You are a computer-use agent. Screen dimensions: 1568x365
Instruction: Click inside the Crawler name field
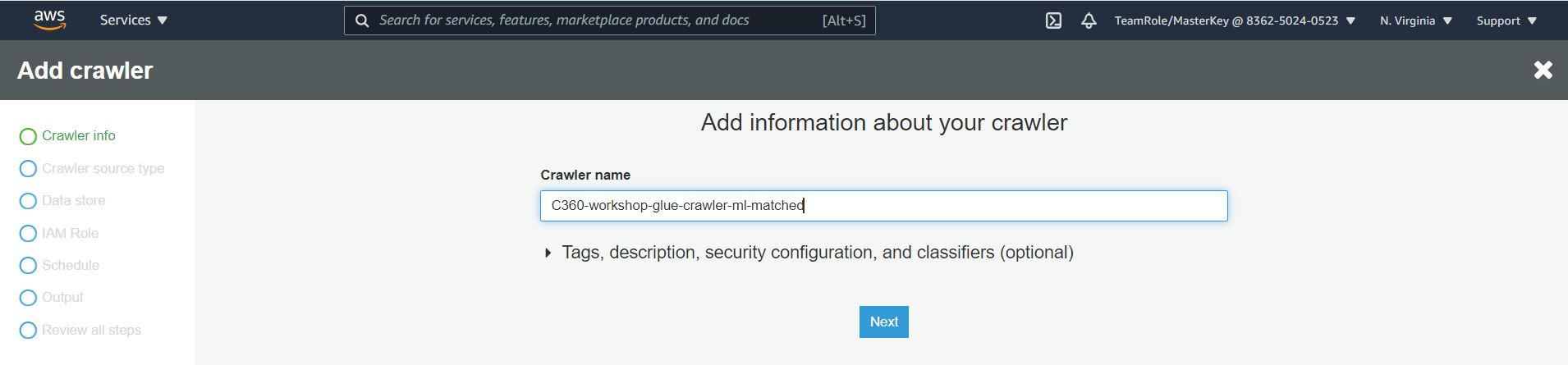coord(883,206)
